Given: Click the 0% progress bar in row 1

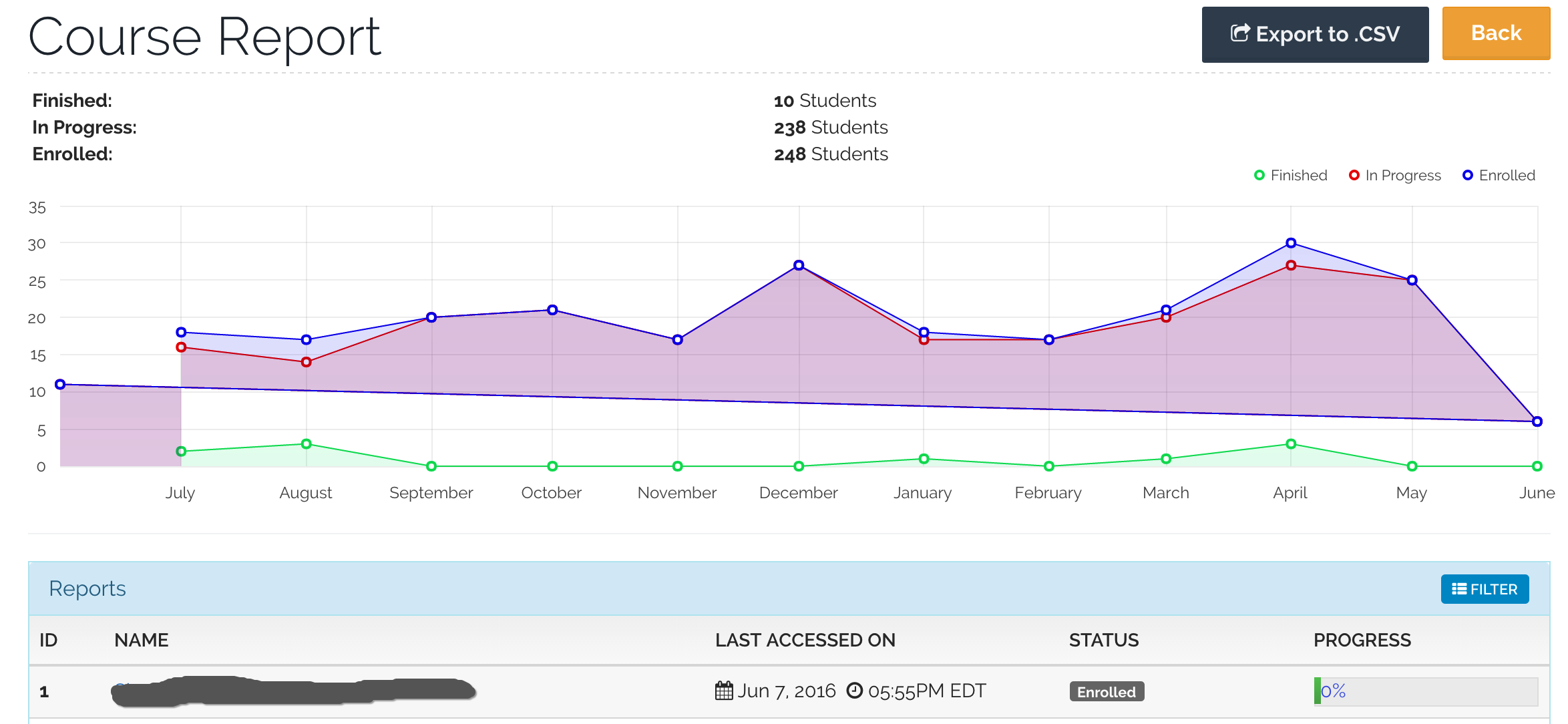Looking at the screenshot, I should click(1426, 691).
